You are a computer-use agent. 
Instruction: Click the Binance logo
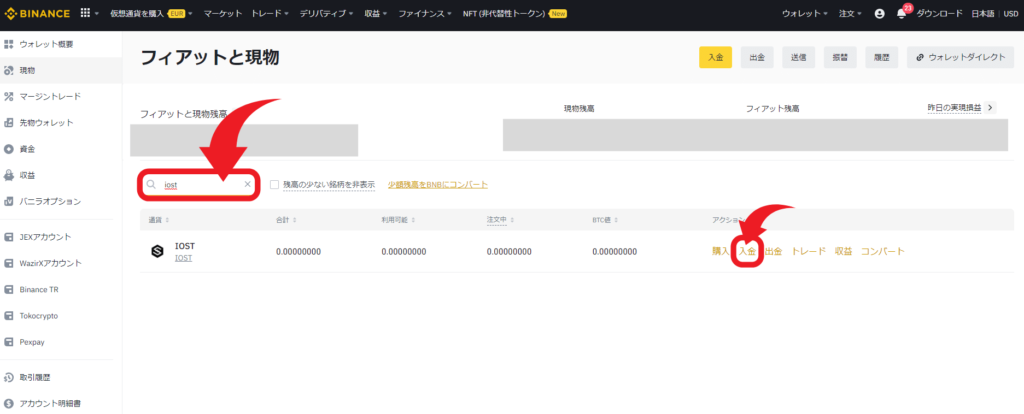pos(37,13)
